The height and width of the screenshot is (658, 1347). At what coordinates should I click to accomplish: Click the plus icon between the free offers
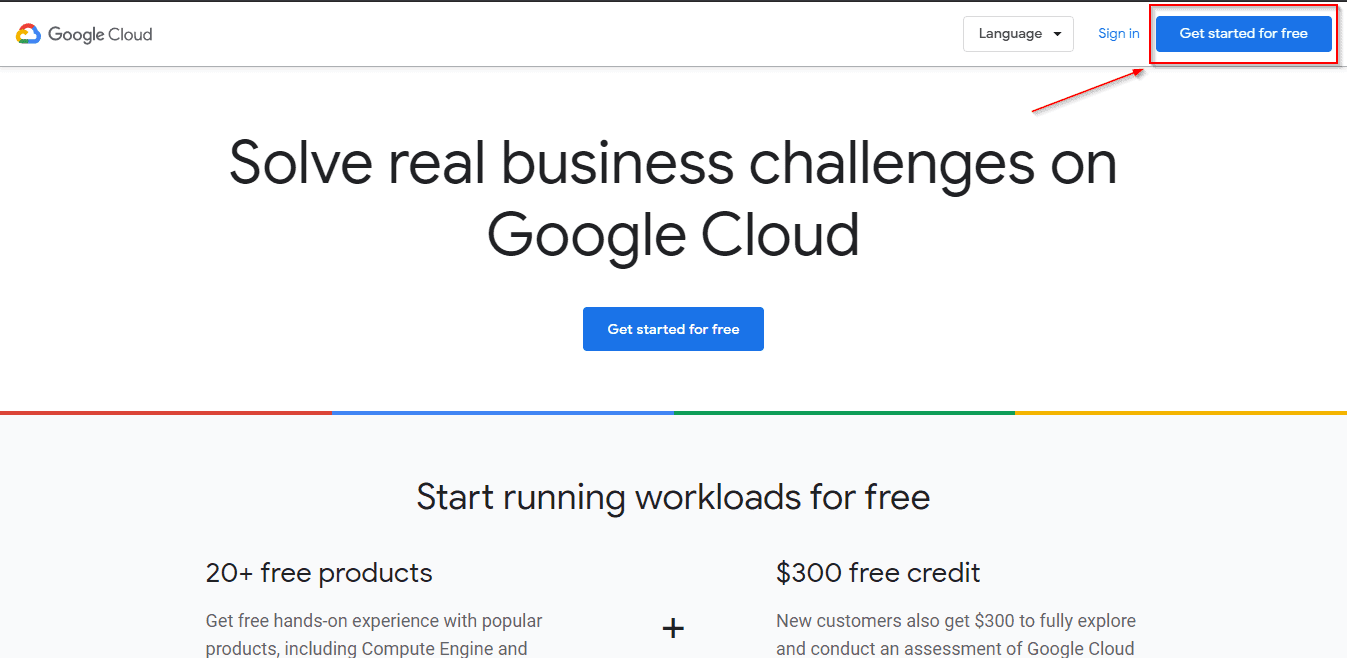(673, 628)
